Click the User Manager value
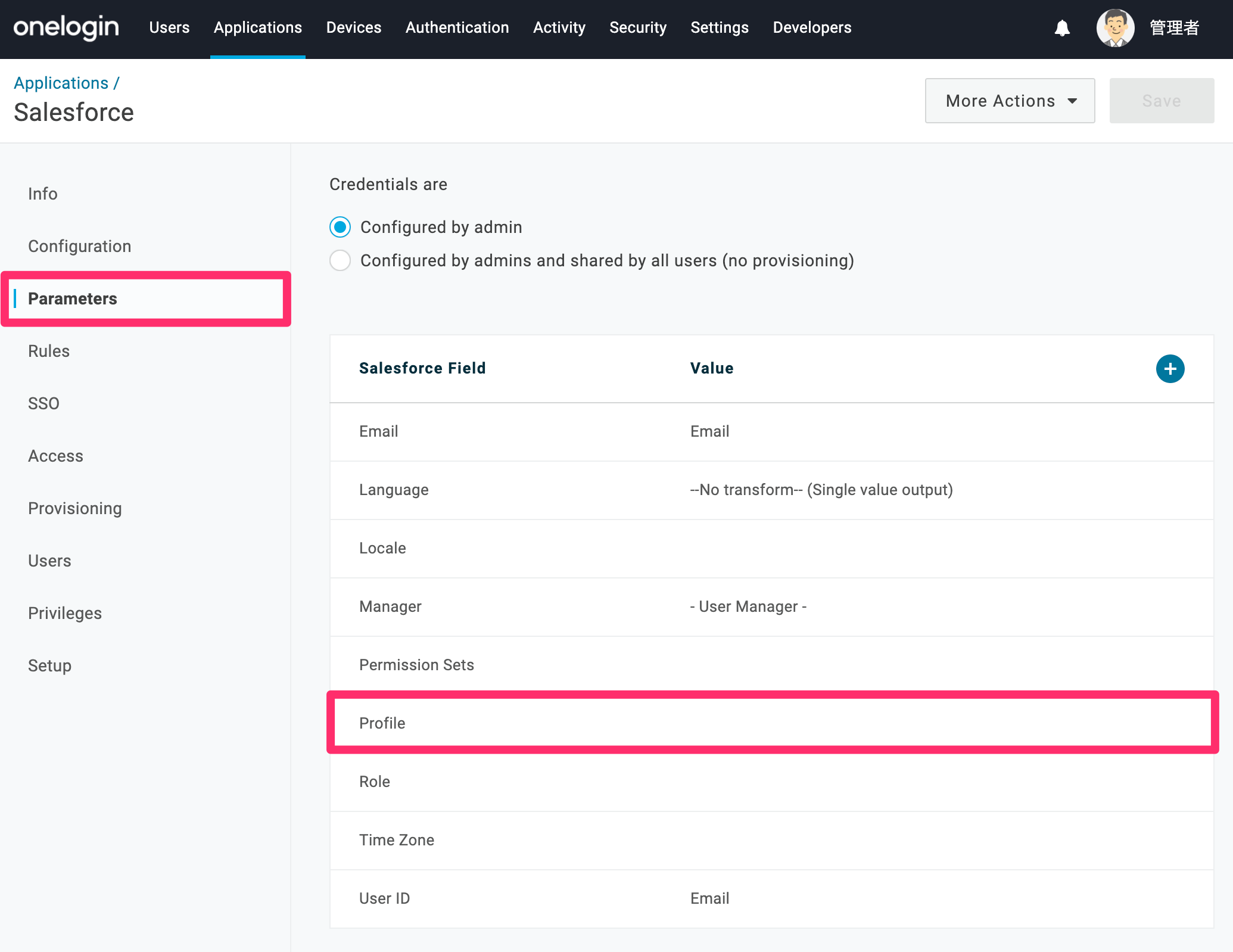Image resolution: width=1233 pixels, height=952 pixels. click(748, 606)
